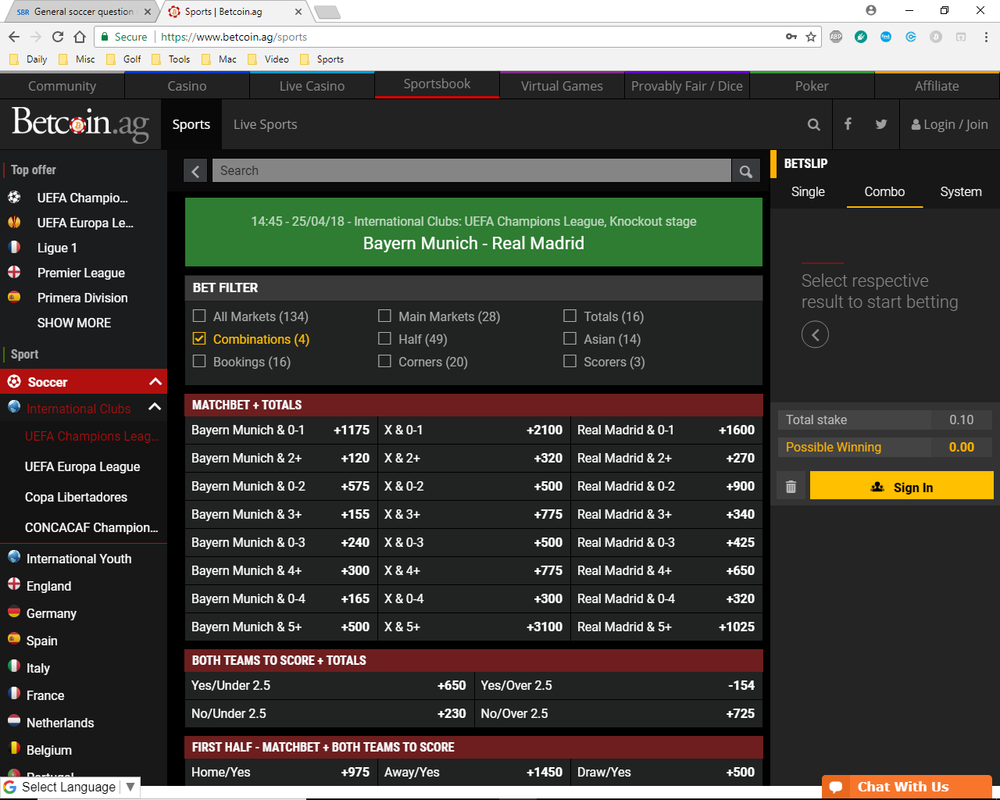Select No/Under 2.5 at +230
The width and height of the screenshot is (1000, 800).
tap(329, 713)
